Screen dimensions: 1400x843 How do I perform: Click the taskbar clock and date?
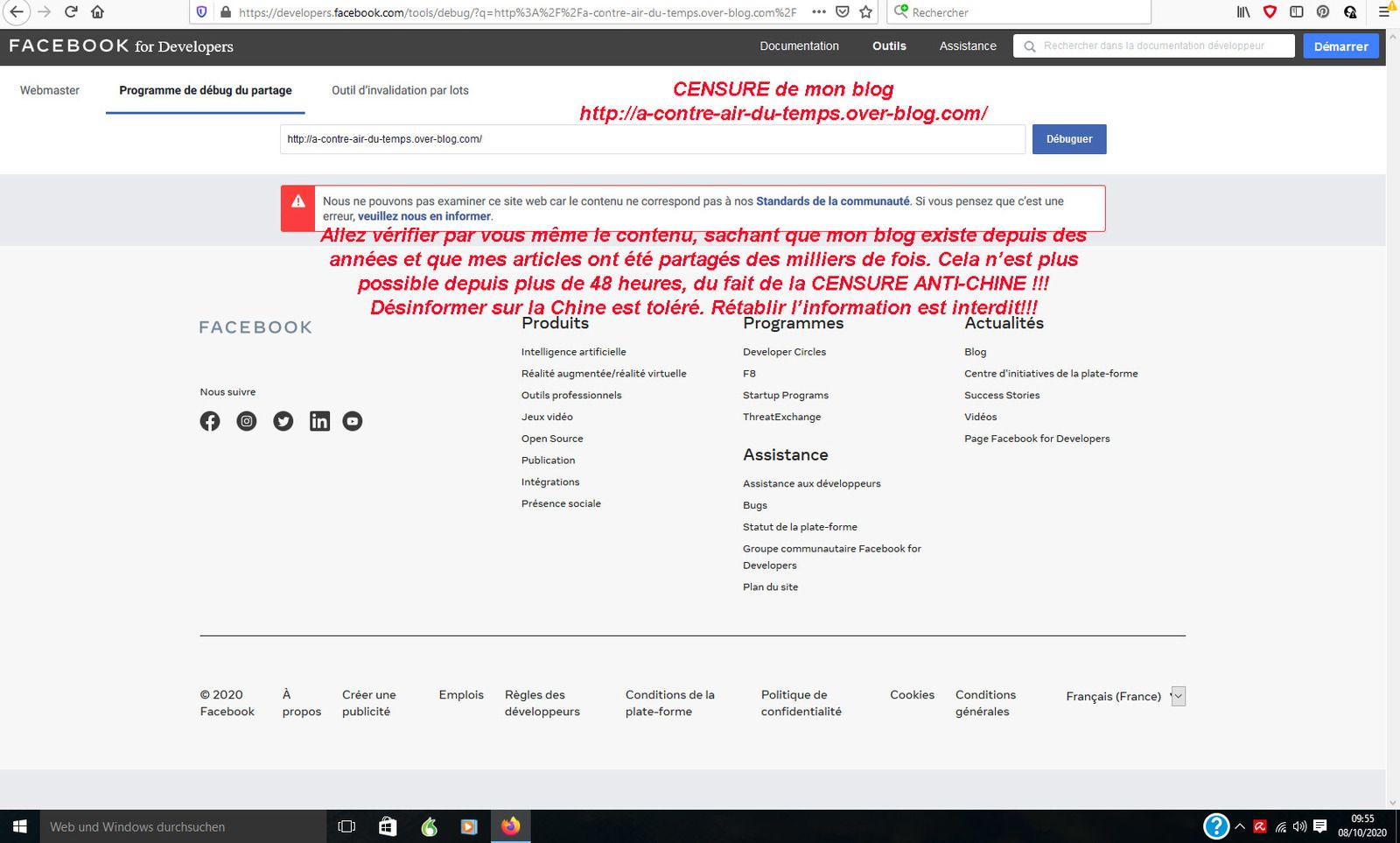click(1362, 826)
